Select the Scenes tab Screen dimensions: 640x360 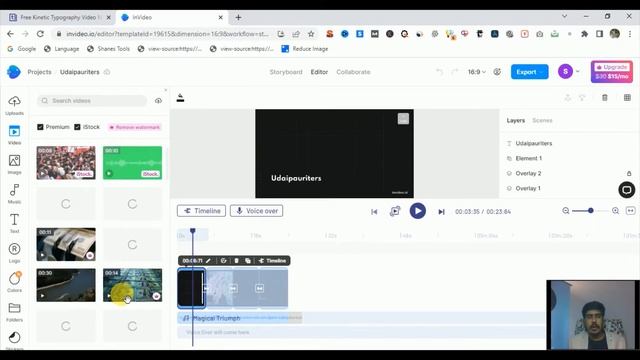point(542,120)
